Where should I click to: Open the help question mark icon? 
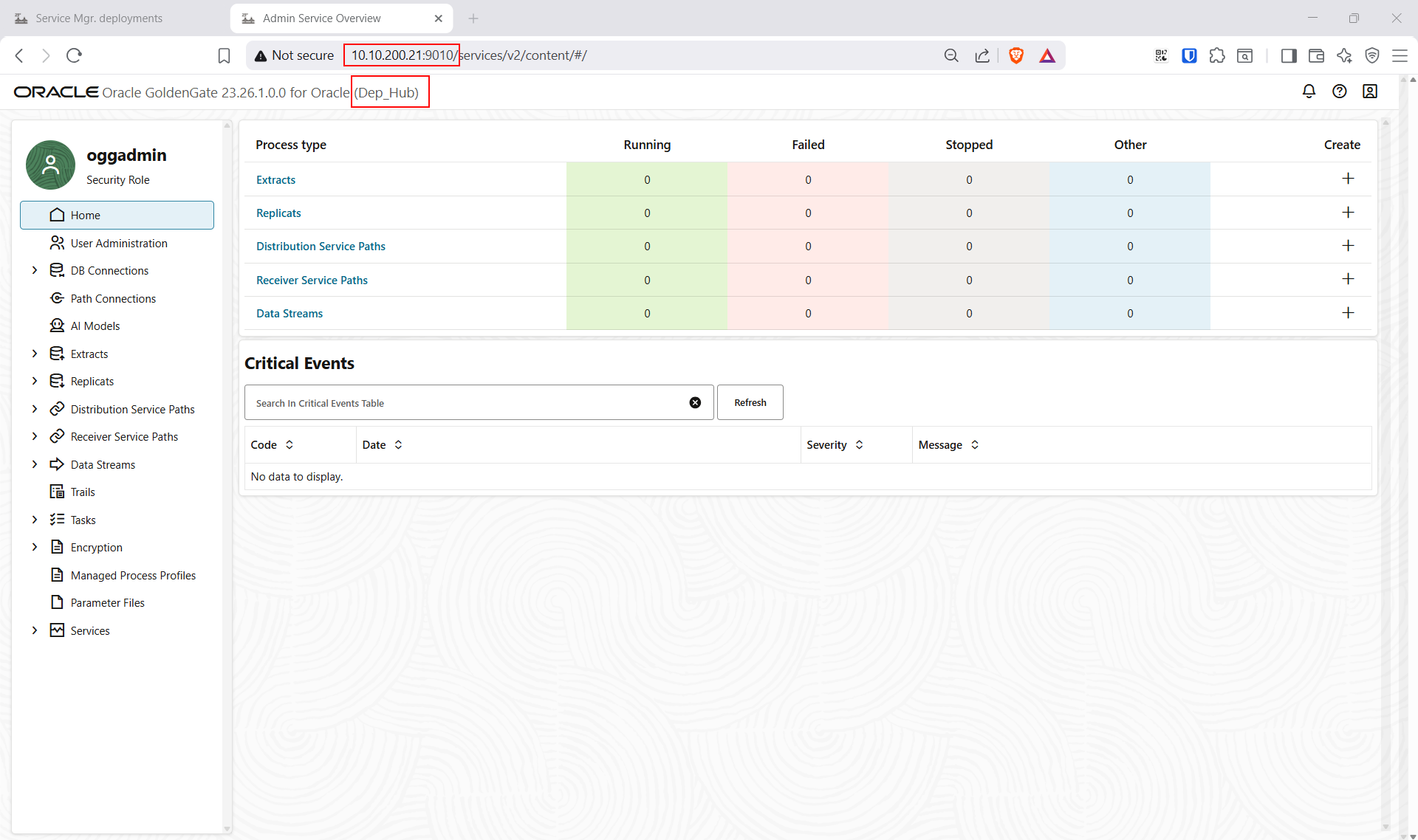point(1340,92)
